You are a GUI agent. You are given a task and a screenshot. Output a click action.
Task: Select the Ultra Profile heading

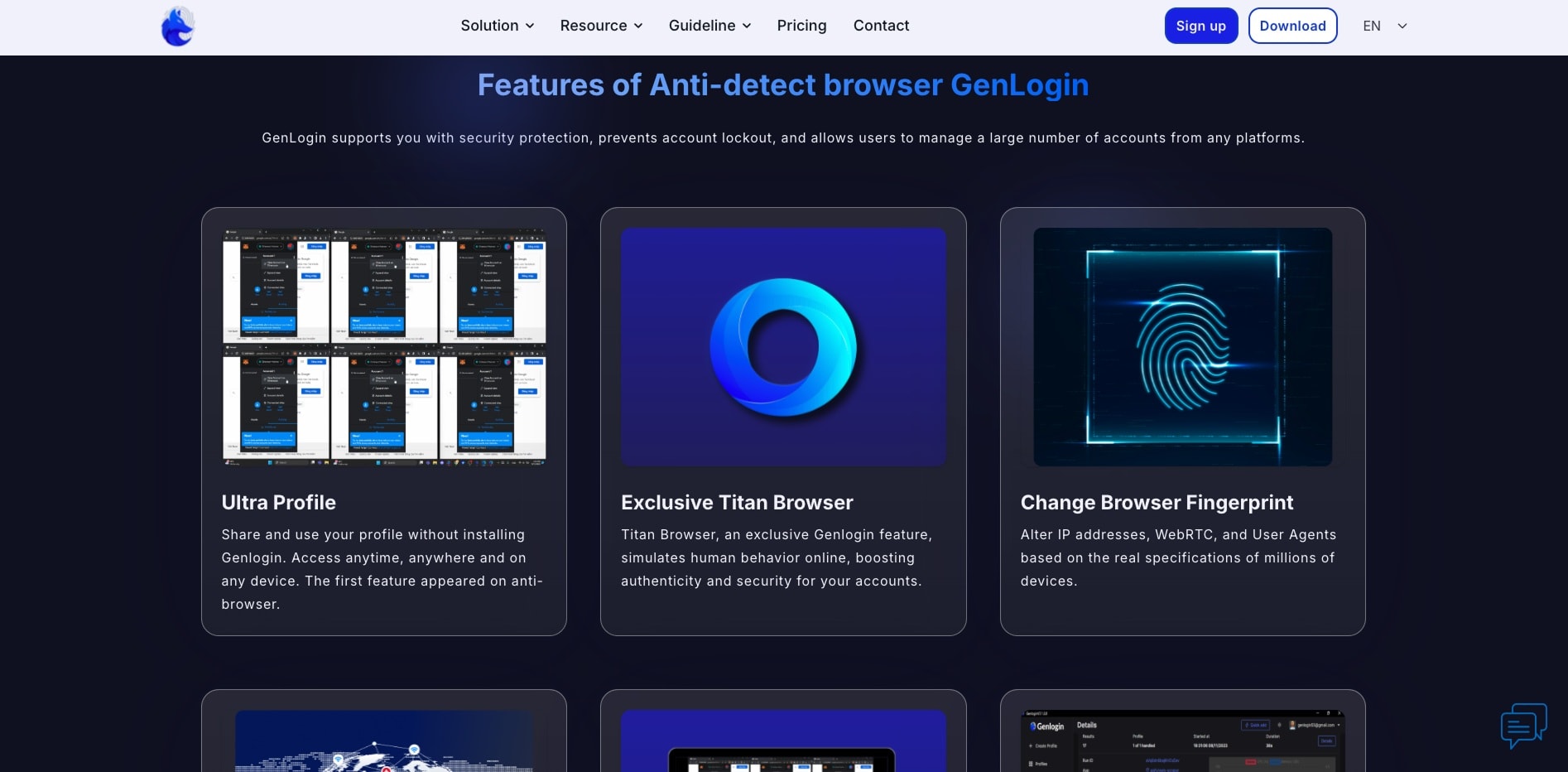pos(279,503)
